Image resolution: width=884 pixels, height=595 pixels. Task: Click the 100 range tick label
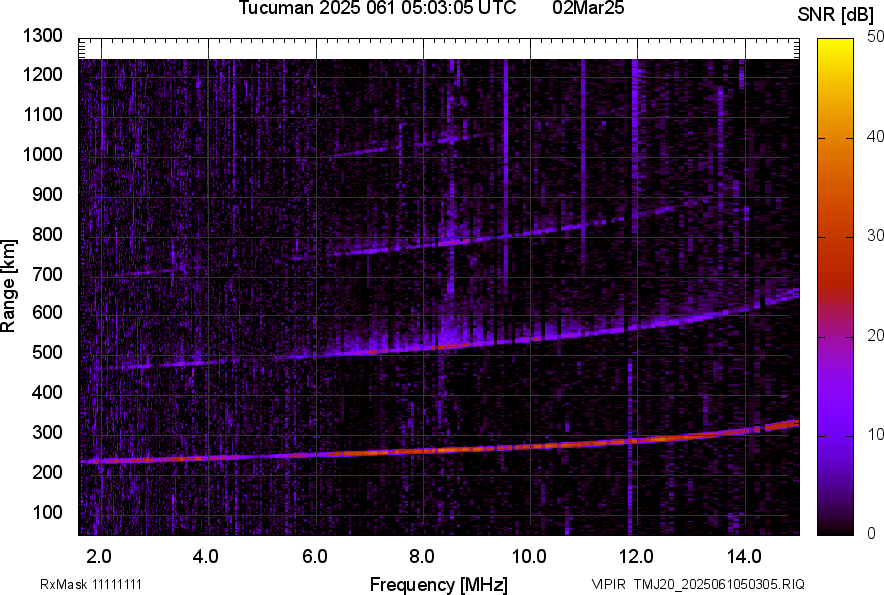(46, 512)
